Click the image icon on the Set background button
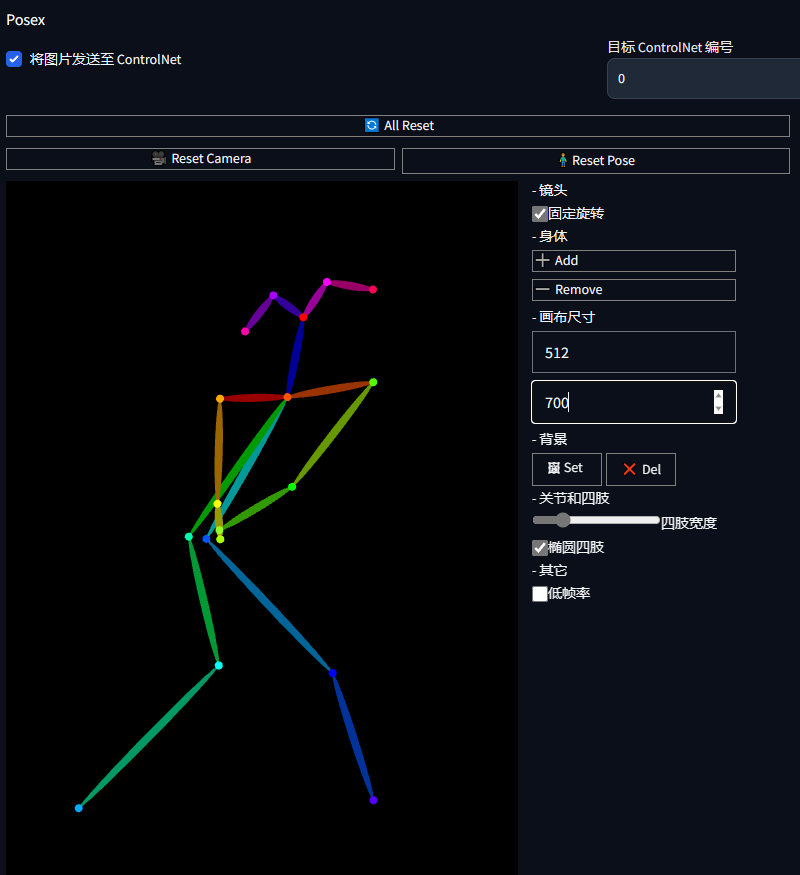 (554, 468)
